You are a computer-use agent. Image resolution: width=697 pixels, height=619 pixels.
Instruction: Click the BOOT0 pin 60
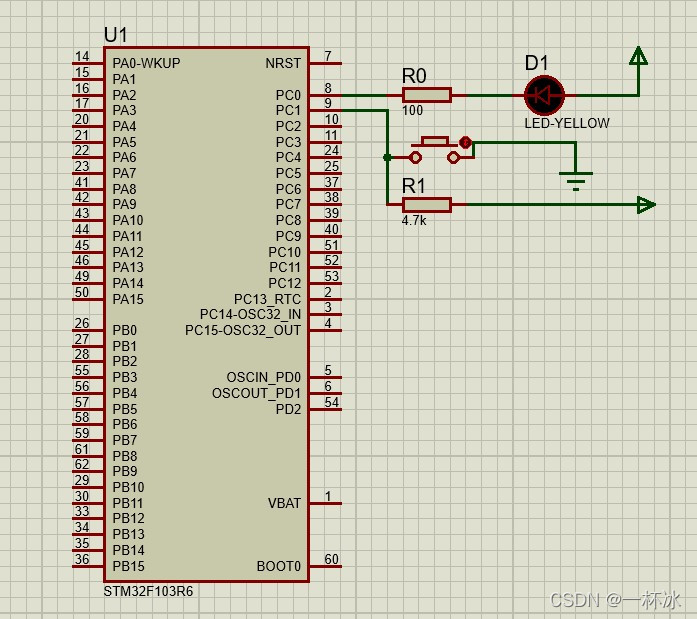[325, 567]
